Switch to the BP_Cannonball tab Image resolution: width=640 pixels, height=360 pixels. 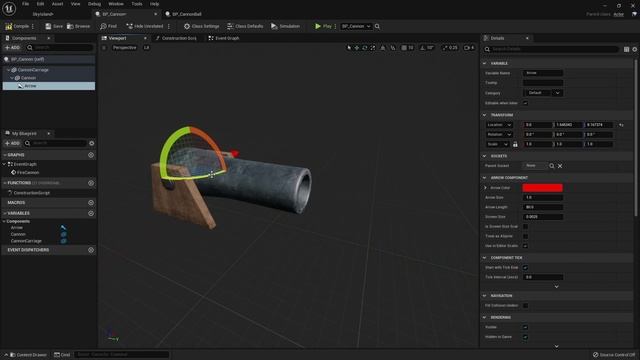coord(184,14)
